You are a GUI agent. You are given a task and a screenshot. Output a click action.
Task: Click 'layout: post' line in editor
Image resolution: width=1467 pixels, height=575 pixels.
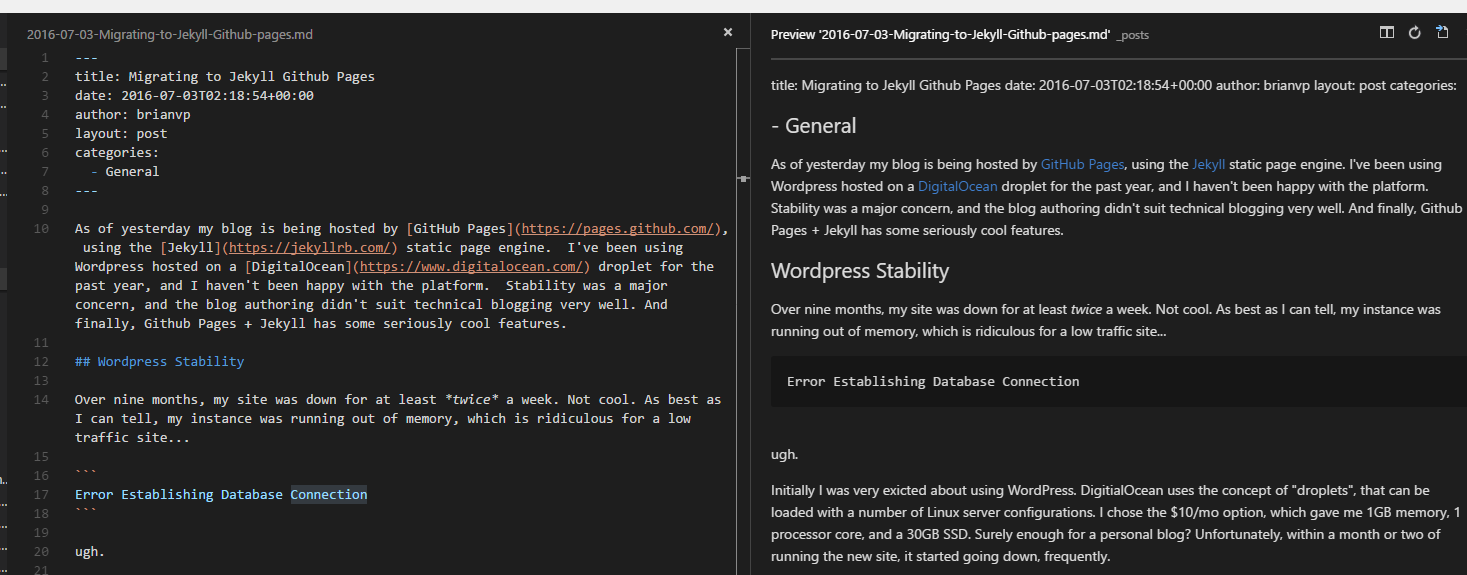[121, 133]
